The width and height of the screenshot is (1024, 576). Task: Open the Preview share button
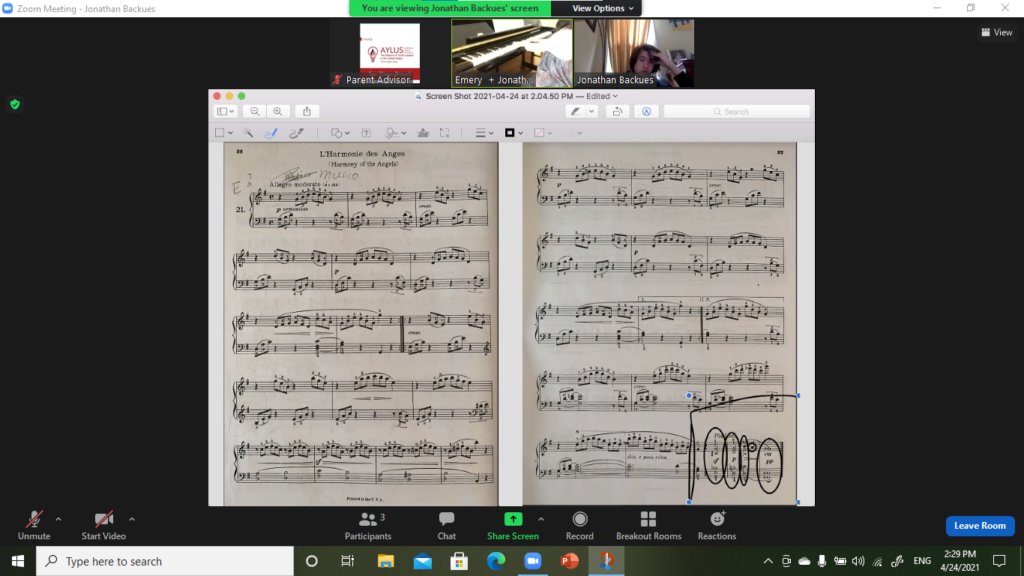tap(307, 112)
